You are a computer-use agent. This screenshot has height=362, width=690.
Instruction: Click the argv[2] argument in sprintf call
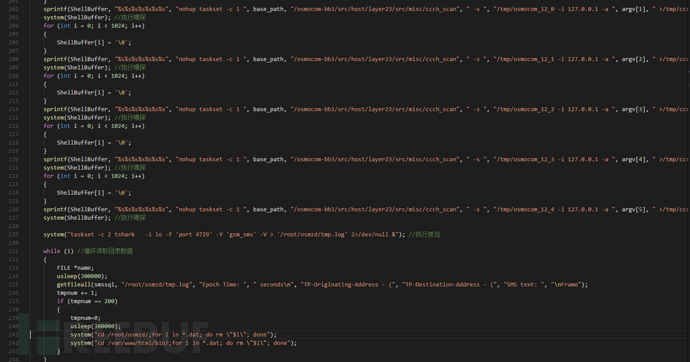pyautogui.click(x=634, y=59)
